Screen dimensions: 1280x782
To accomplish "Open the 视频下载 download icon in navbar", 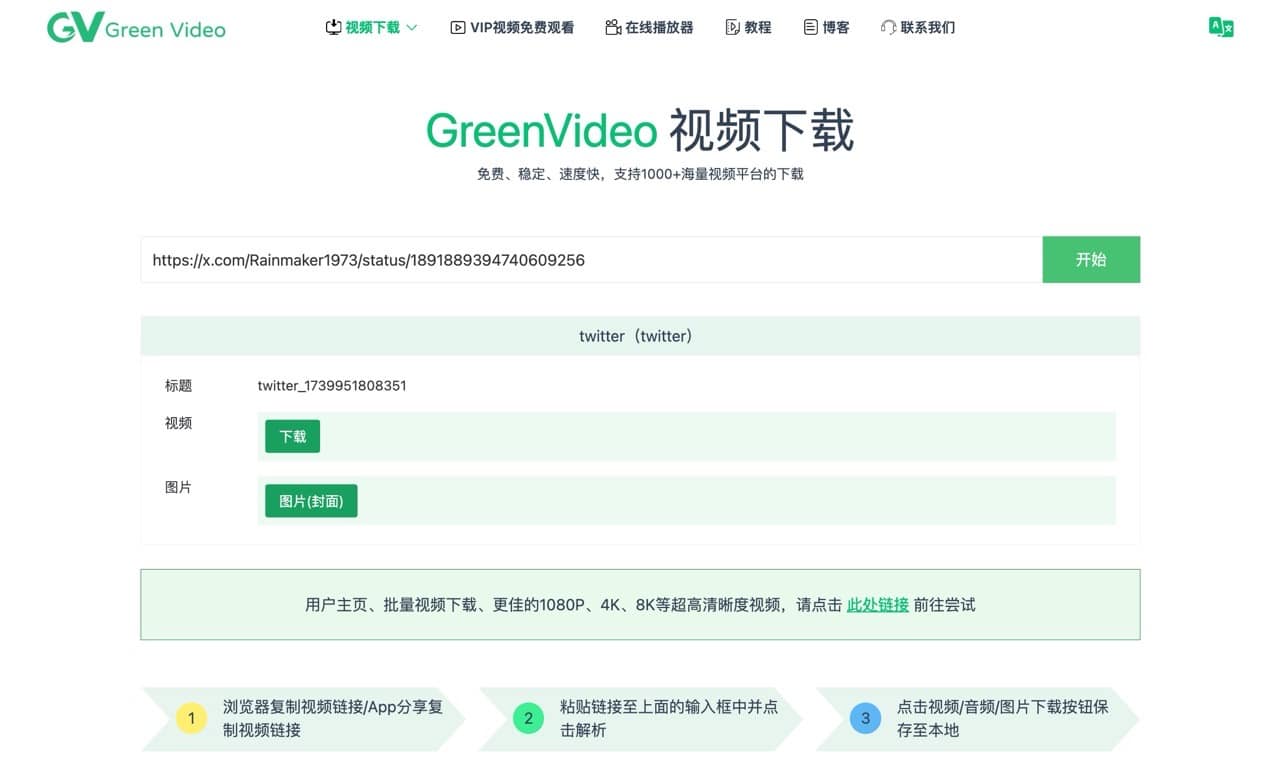I will pos(334,28).
